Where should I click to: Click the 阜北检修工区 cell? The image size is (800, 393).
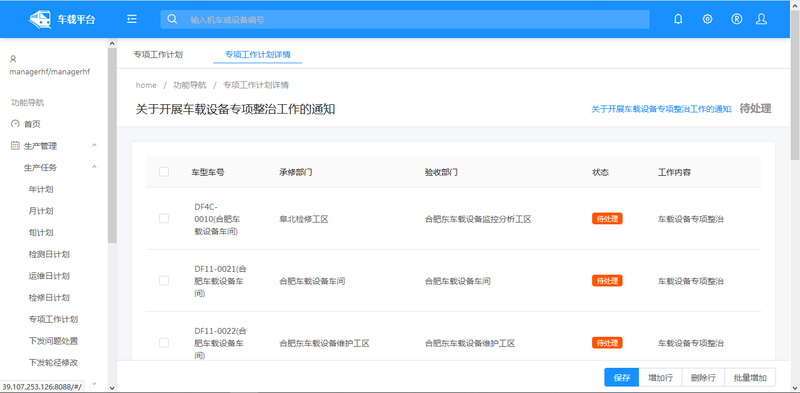click(x=304, y=219)
